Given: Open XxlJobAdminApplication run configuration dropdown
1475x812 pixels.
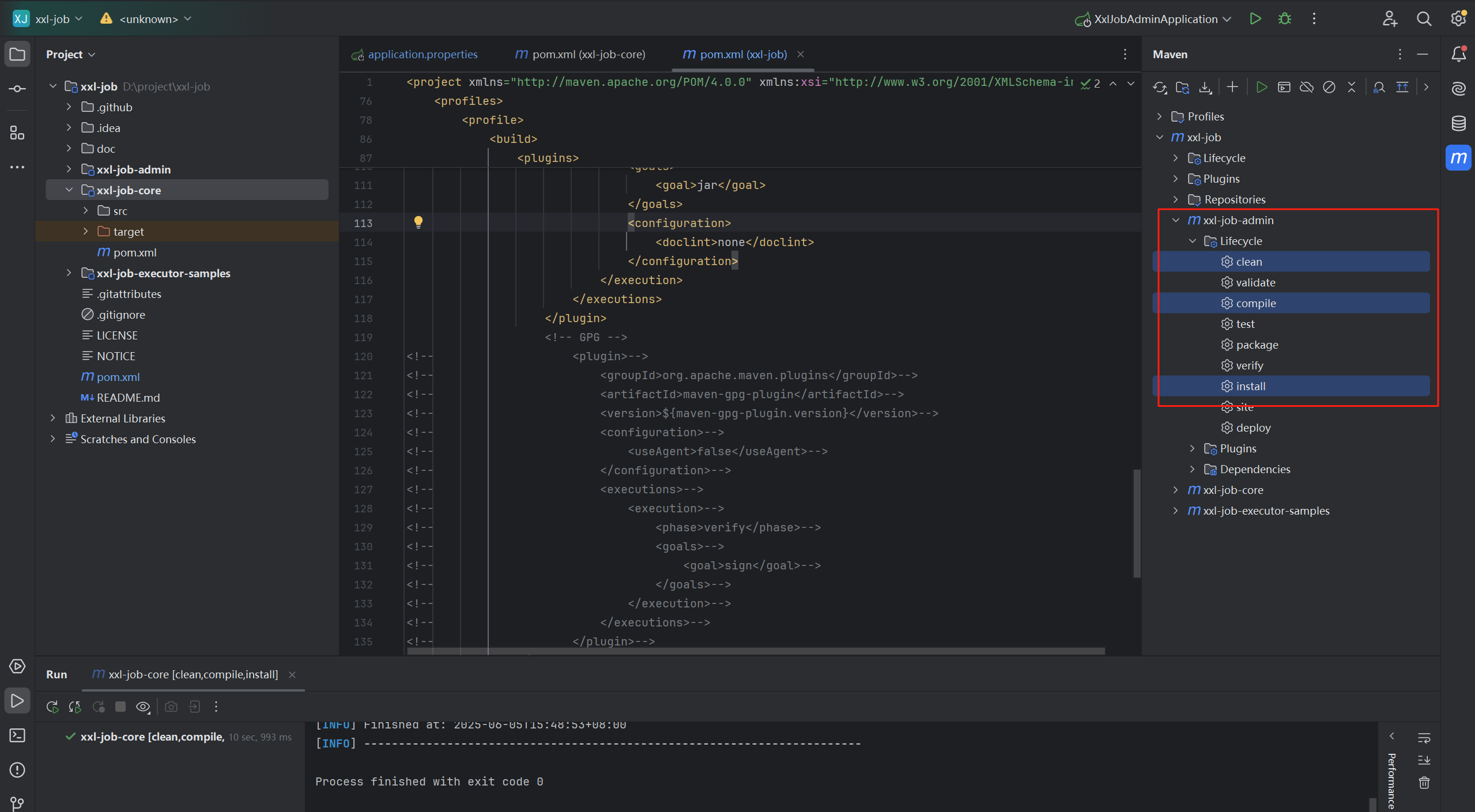Looking at the screenshot, I should 1155,19.
